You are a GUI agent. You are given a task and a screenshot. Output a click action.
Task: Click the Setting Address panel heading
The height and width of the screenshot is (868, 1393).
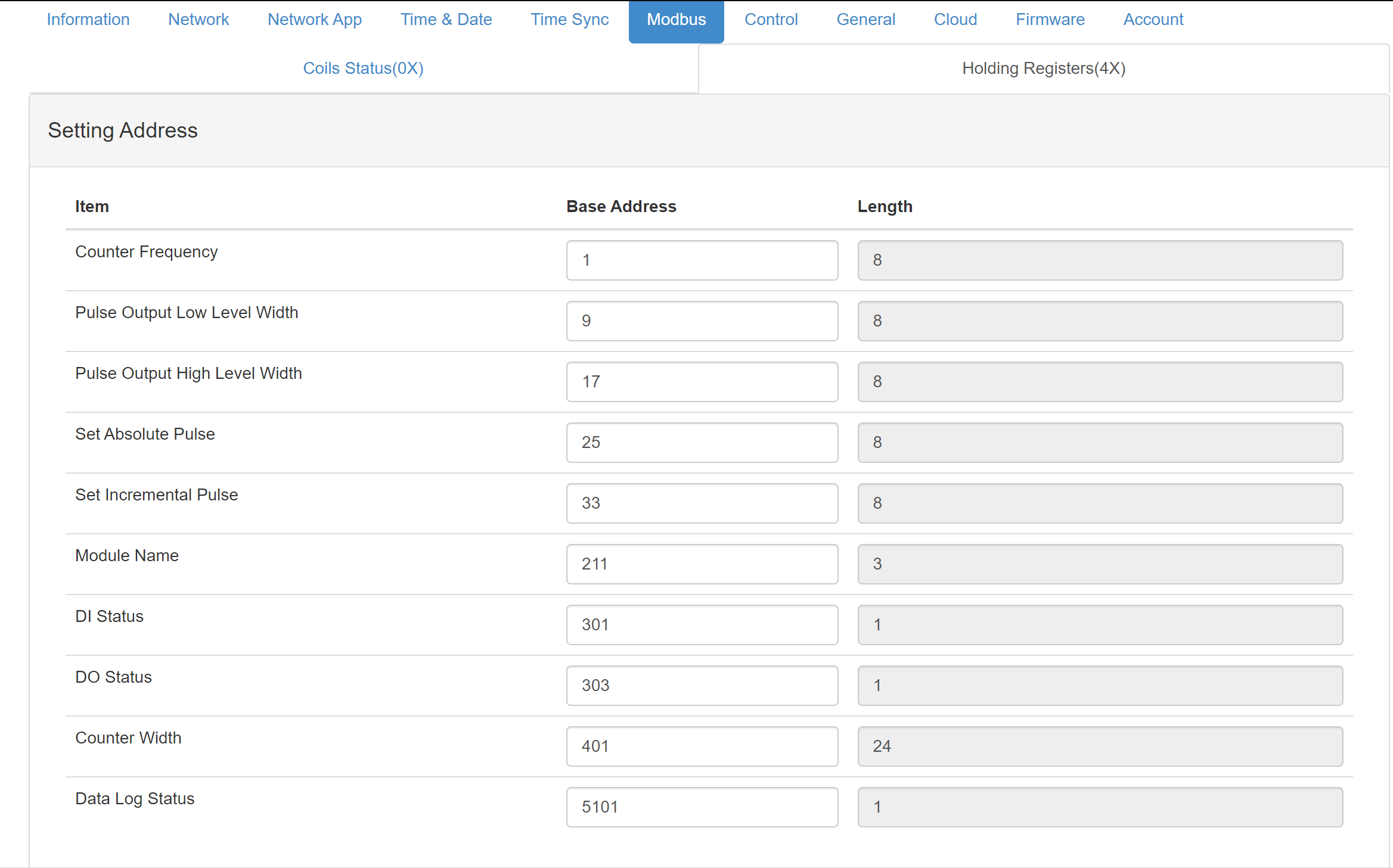123,130
